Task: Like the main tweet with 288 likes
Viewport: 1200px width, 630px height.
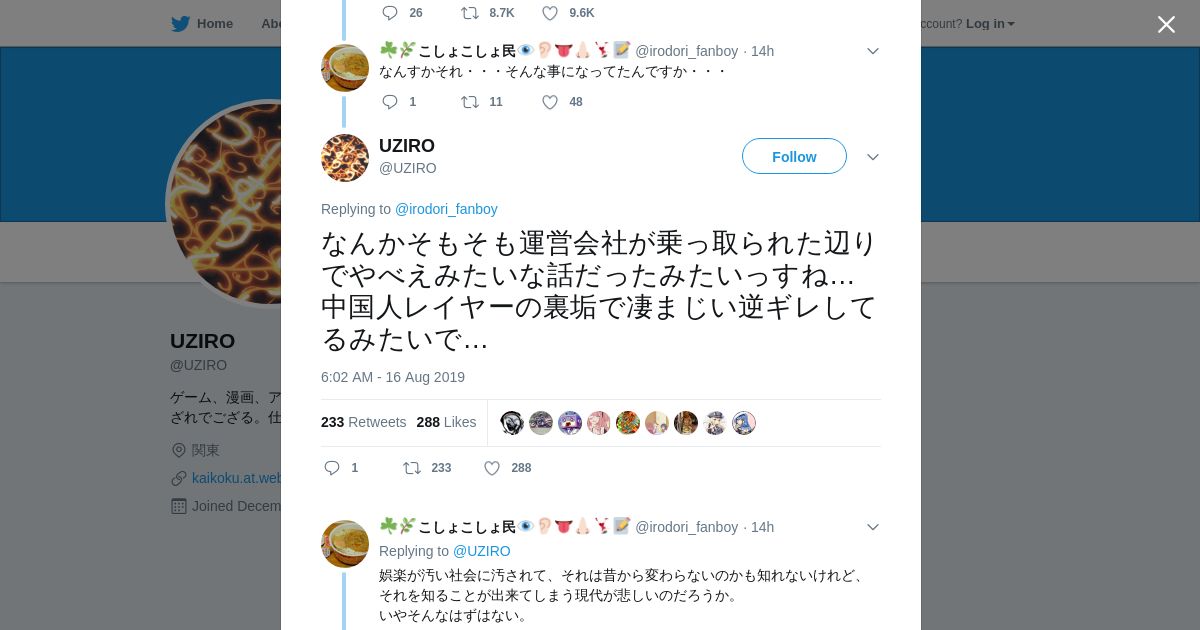Action: tap(492, 468)
